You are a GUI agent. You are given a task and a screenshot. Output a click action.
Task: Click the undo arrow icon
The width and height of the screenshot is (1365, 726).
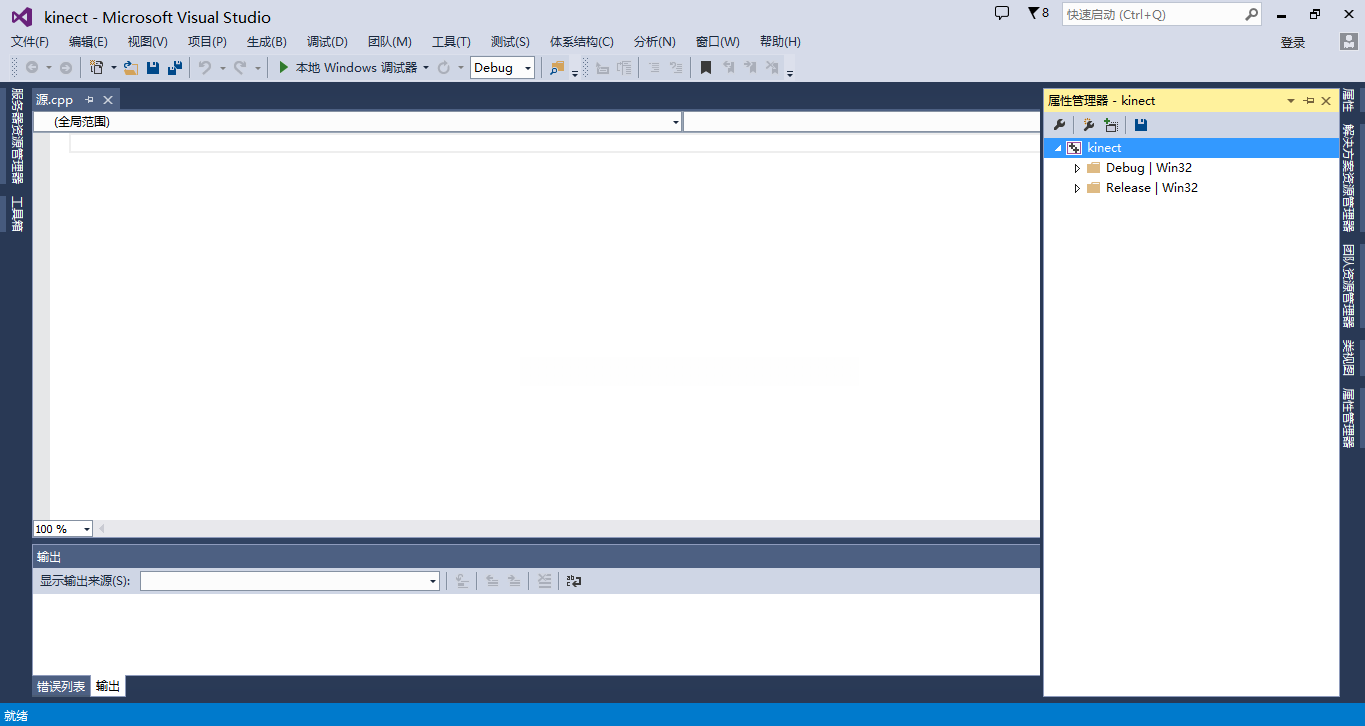(x=204, y=68)
